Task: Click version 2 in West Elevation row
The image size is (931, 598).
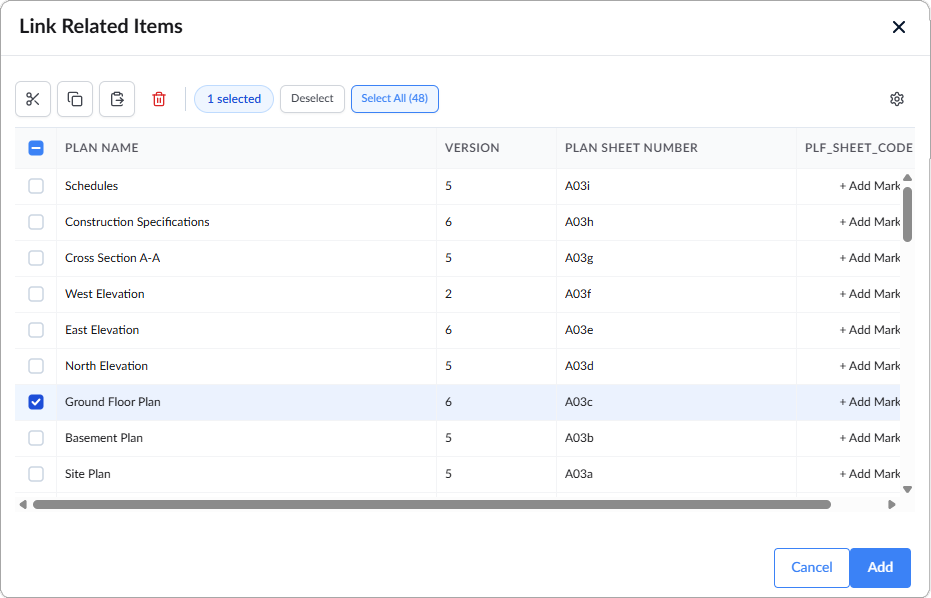Action: click(x=448, y=294)
